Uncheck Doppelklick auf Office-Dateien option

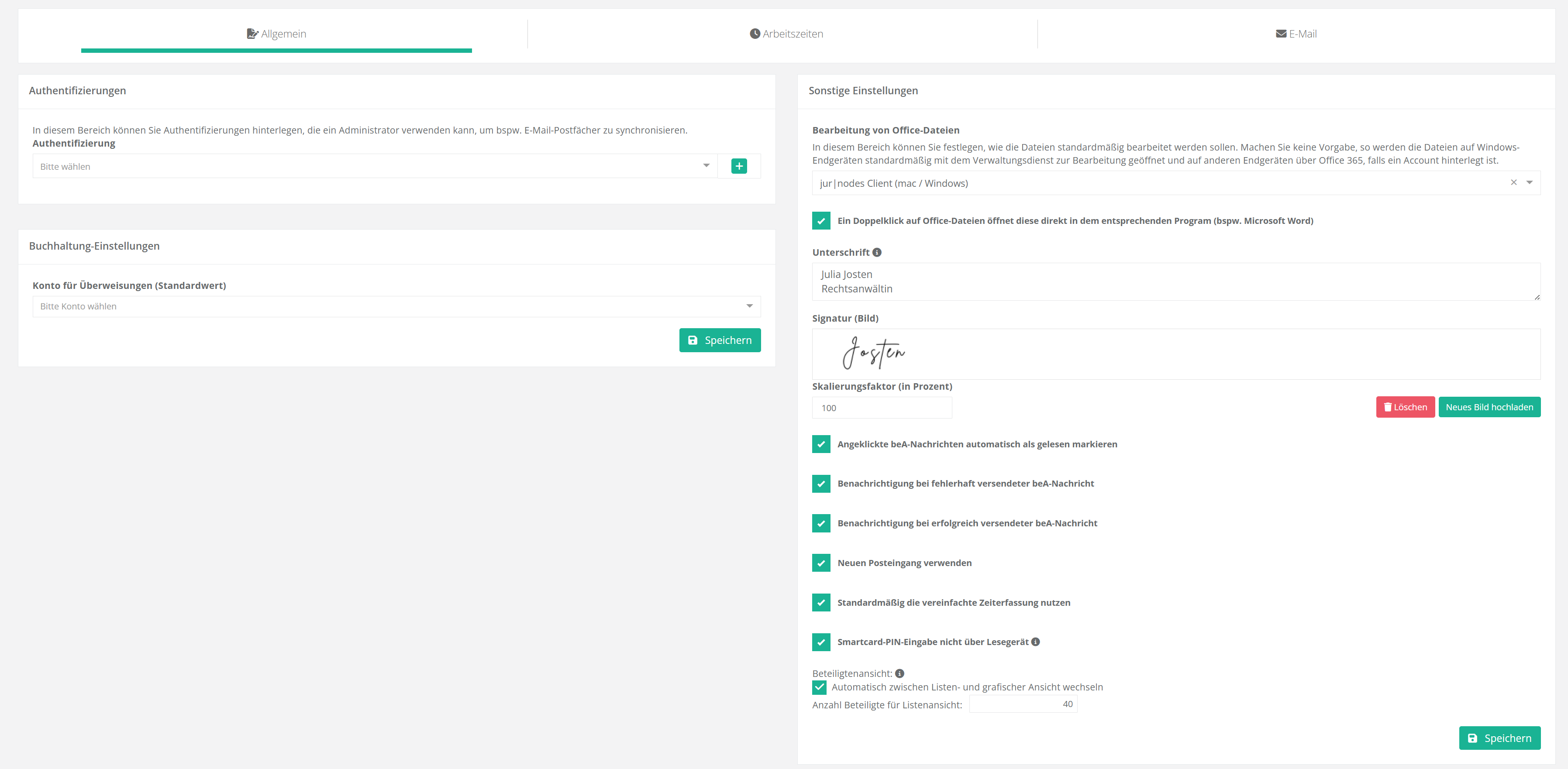tap(821, 221)
